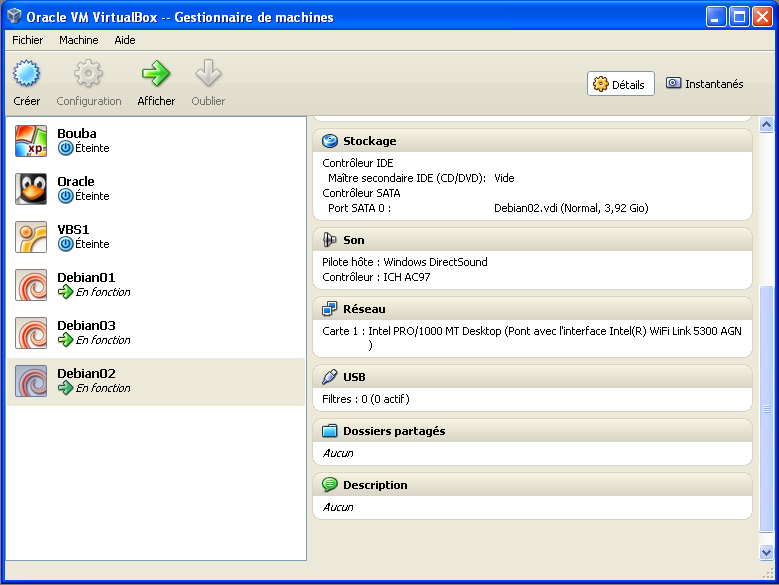779x585 pixels.
Task: Click the power icon under Oracle
Action: 65,196
